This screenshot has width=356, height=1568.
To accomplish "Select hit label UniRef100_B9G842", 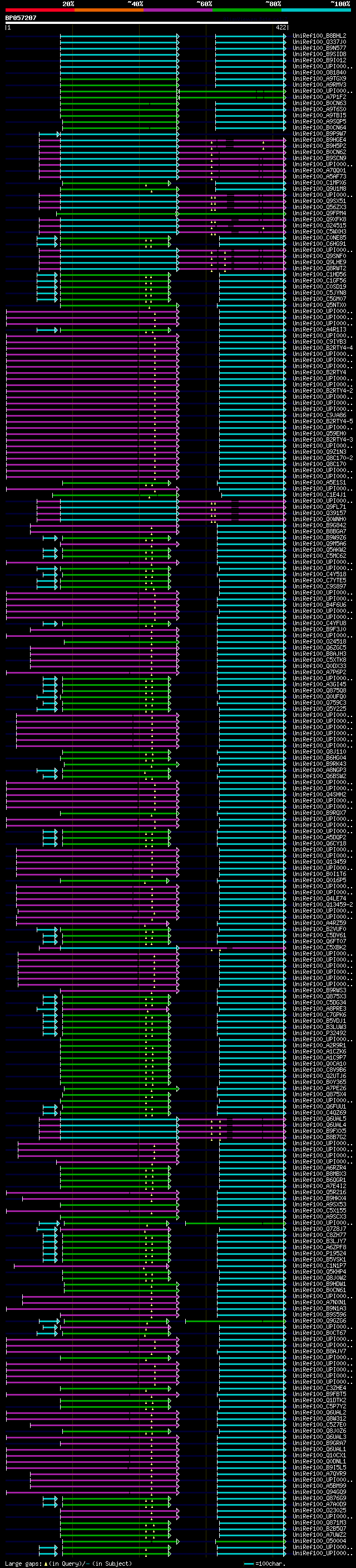I will click(319, 525).
